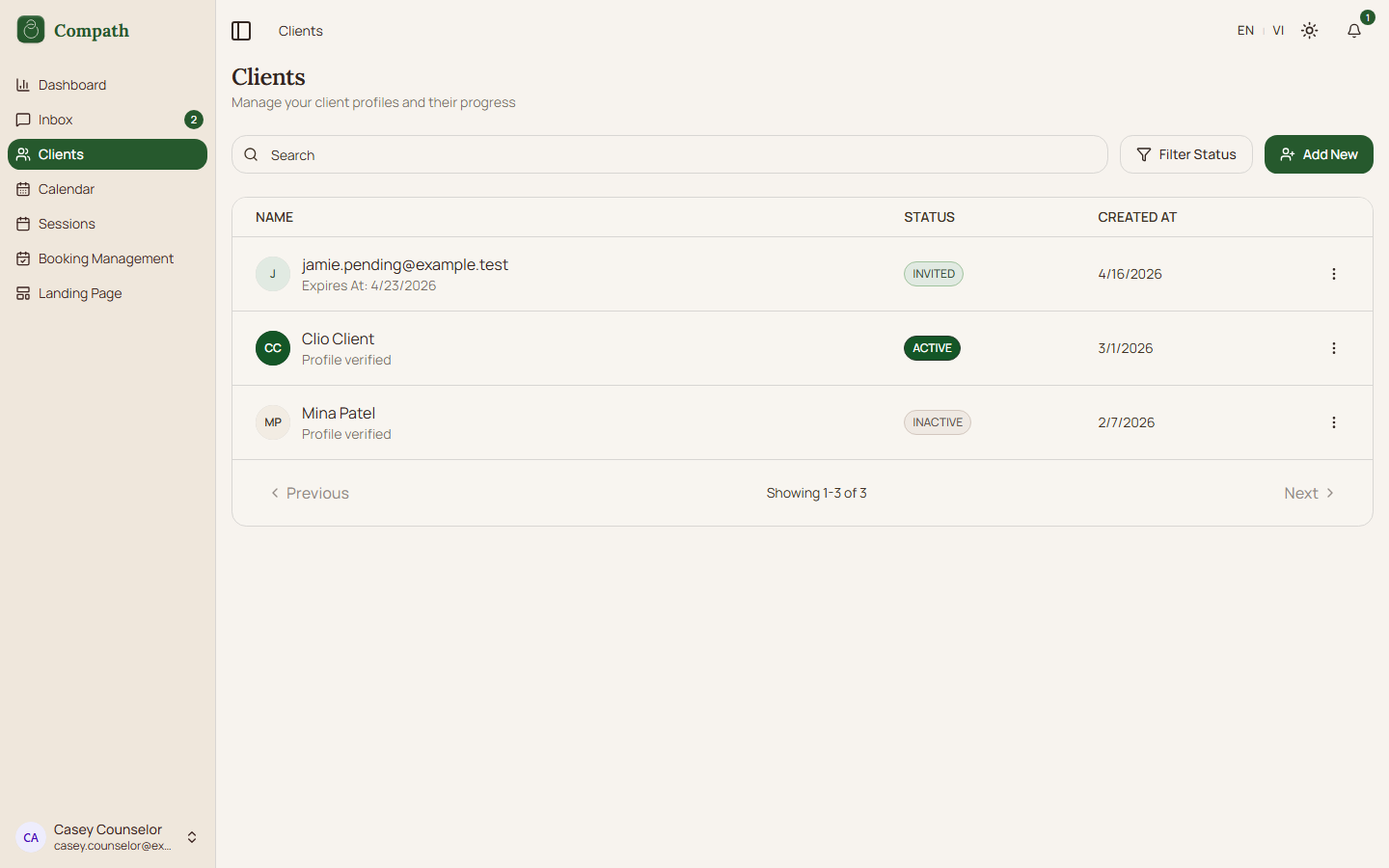The width and height of the screenshot is (1389, 868).
Task: Click the Clients breadcrumb
Action: [301, 31]
